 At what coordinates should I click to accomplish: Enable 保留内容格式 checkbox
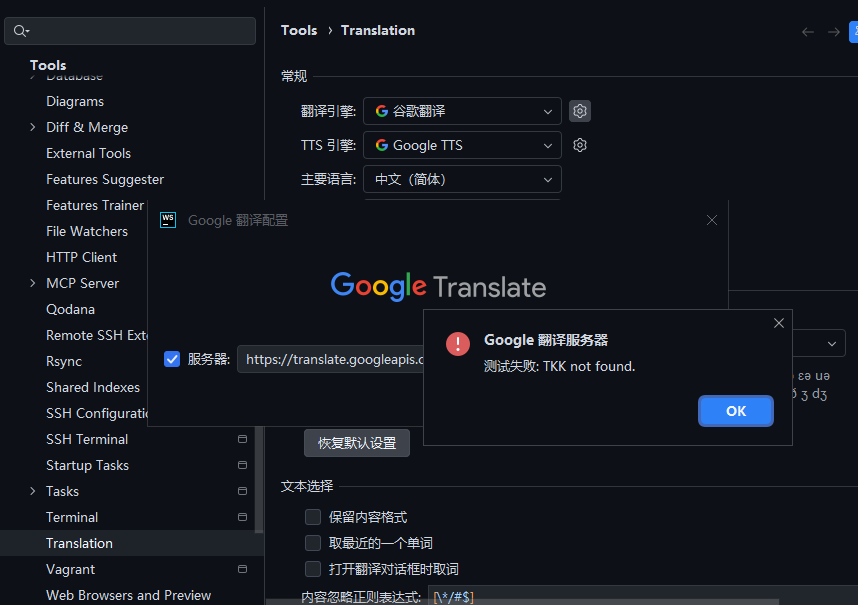click(313, 517)
